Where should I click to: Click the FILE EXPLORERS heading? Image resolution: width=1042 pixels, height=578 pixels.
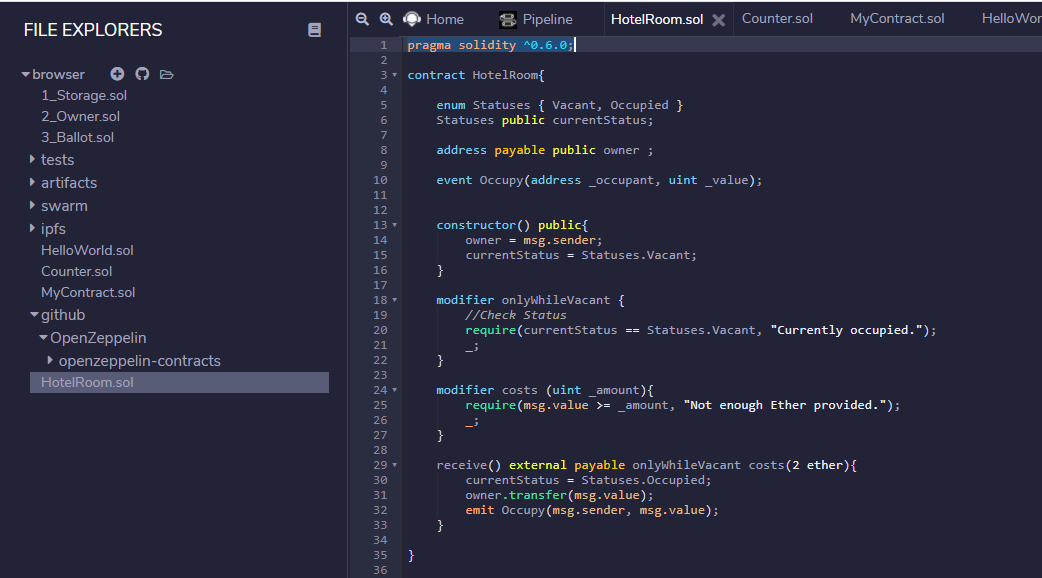pyautogui.click(x=92, y=30)
